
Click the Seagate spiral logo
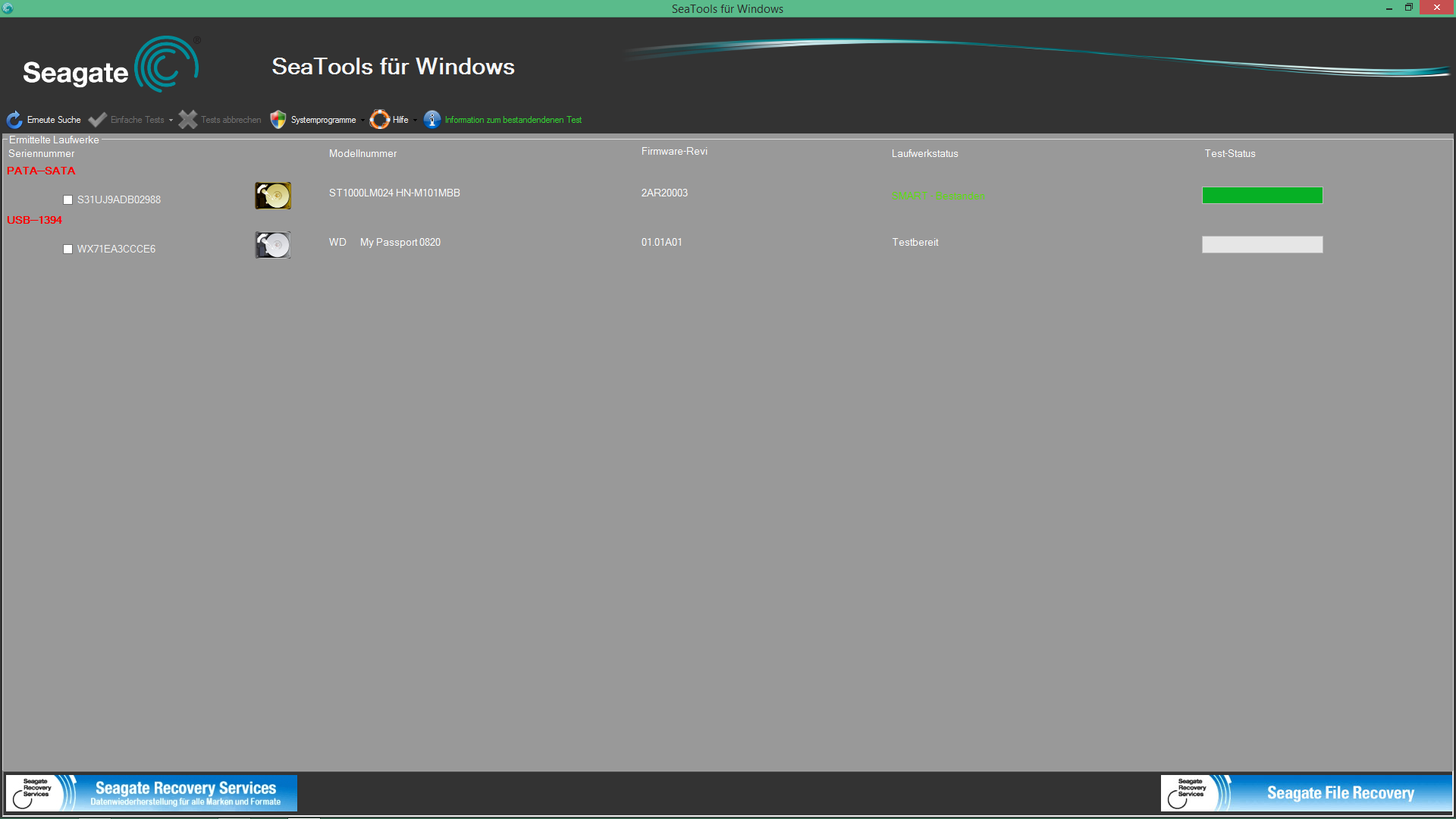(x=166, y=65)
